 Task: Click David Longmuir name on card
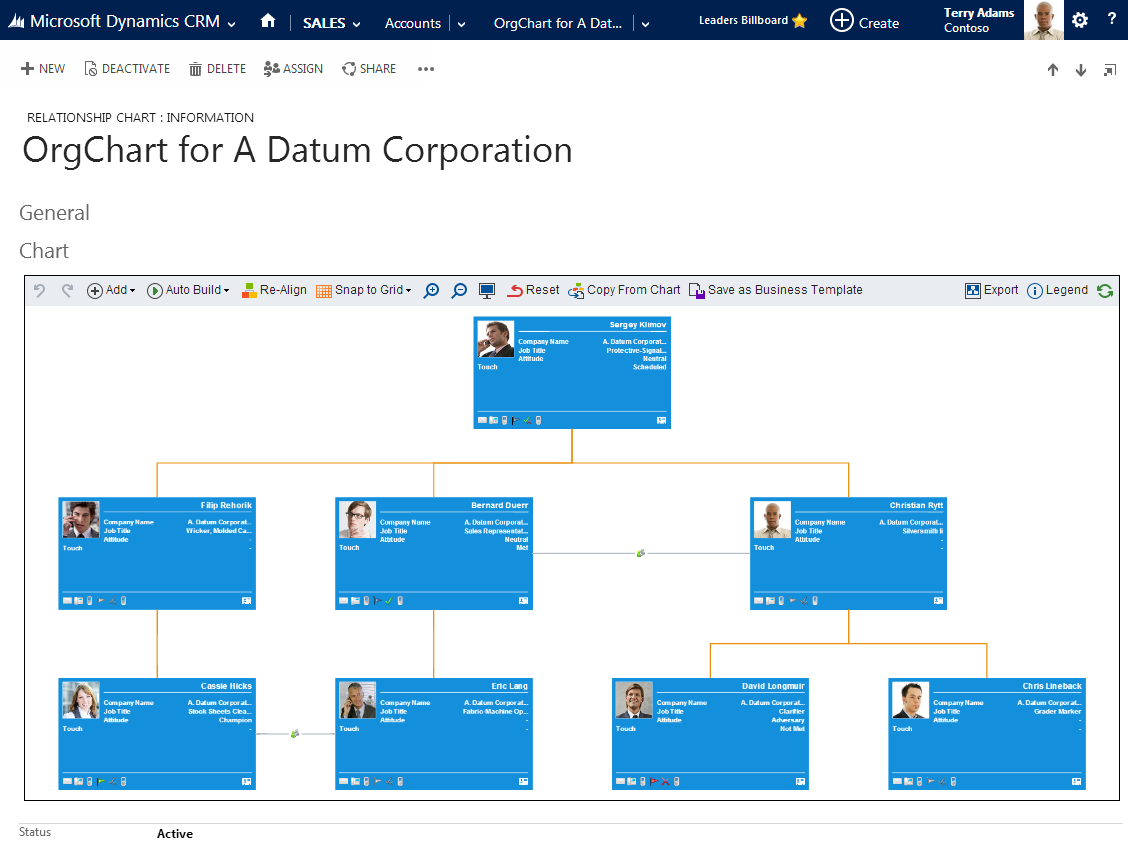[x=773, y=686]
